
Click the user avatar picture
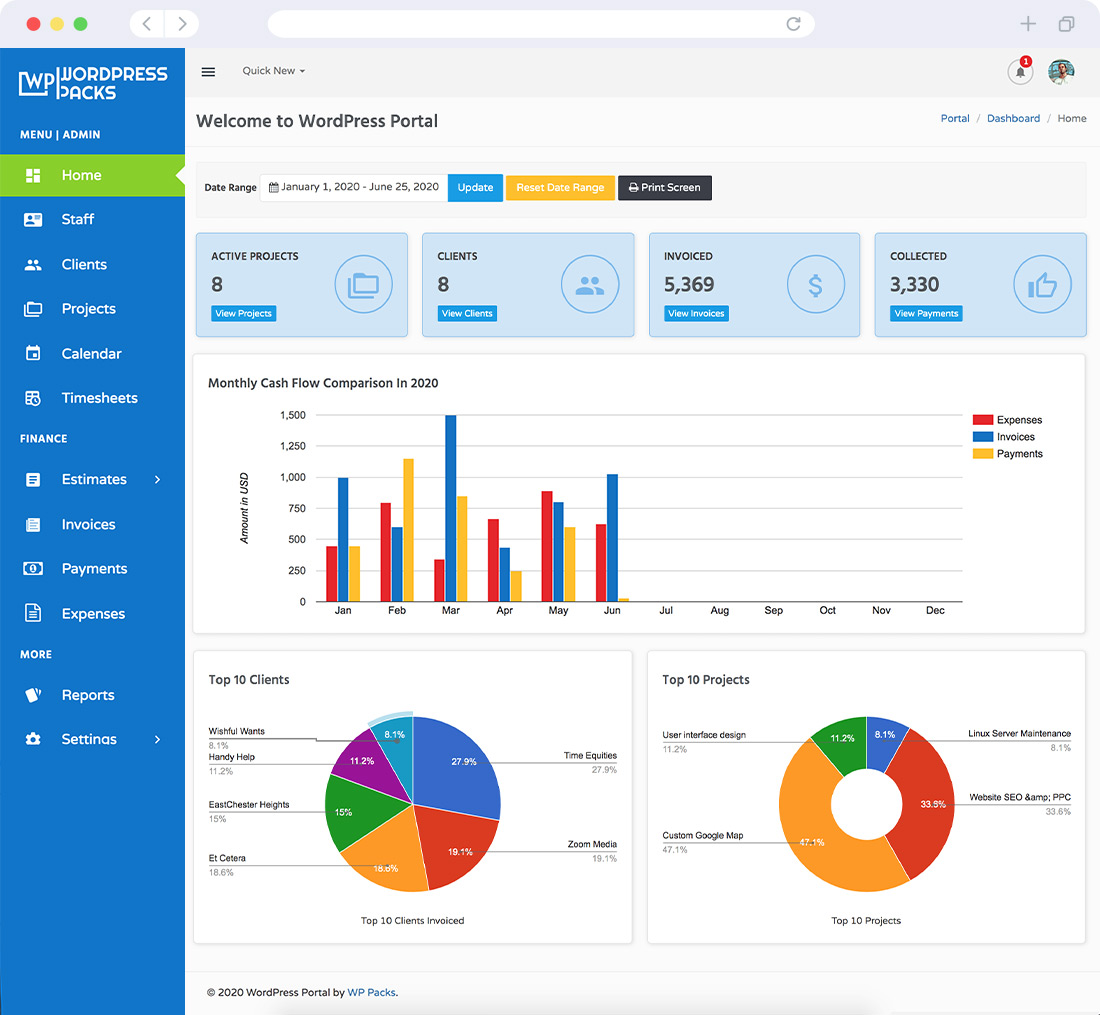(1061, 72)
